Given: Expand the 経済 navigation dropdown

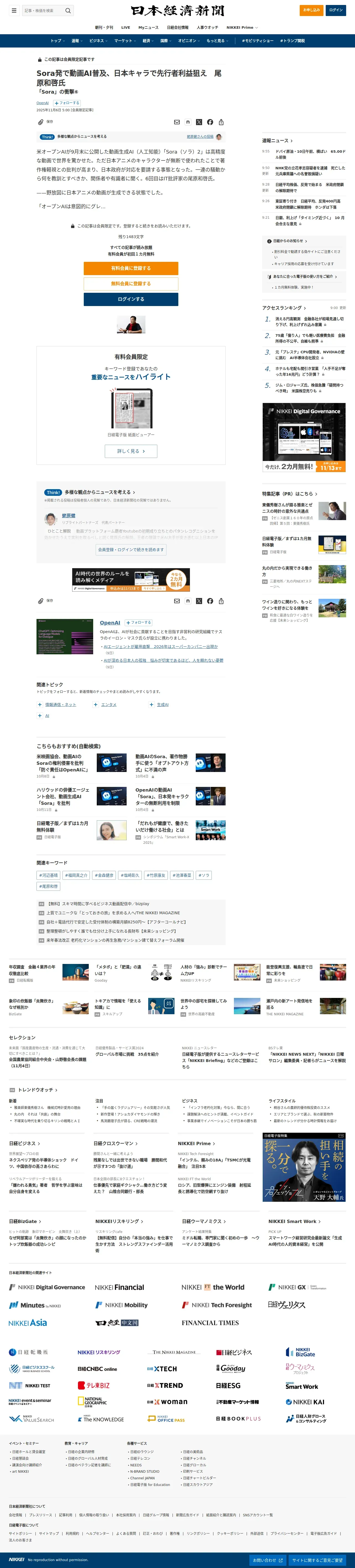Looking at the screenshot, I should click(148, 41).
